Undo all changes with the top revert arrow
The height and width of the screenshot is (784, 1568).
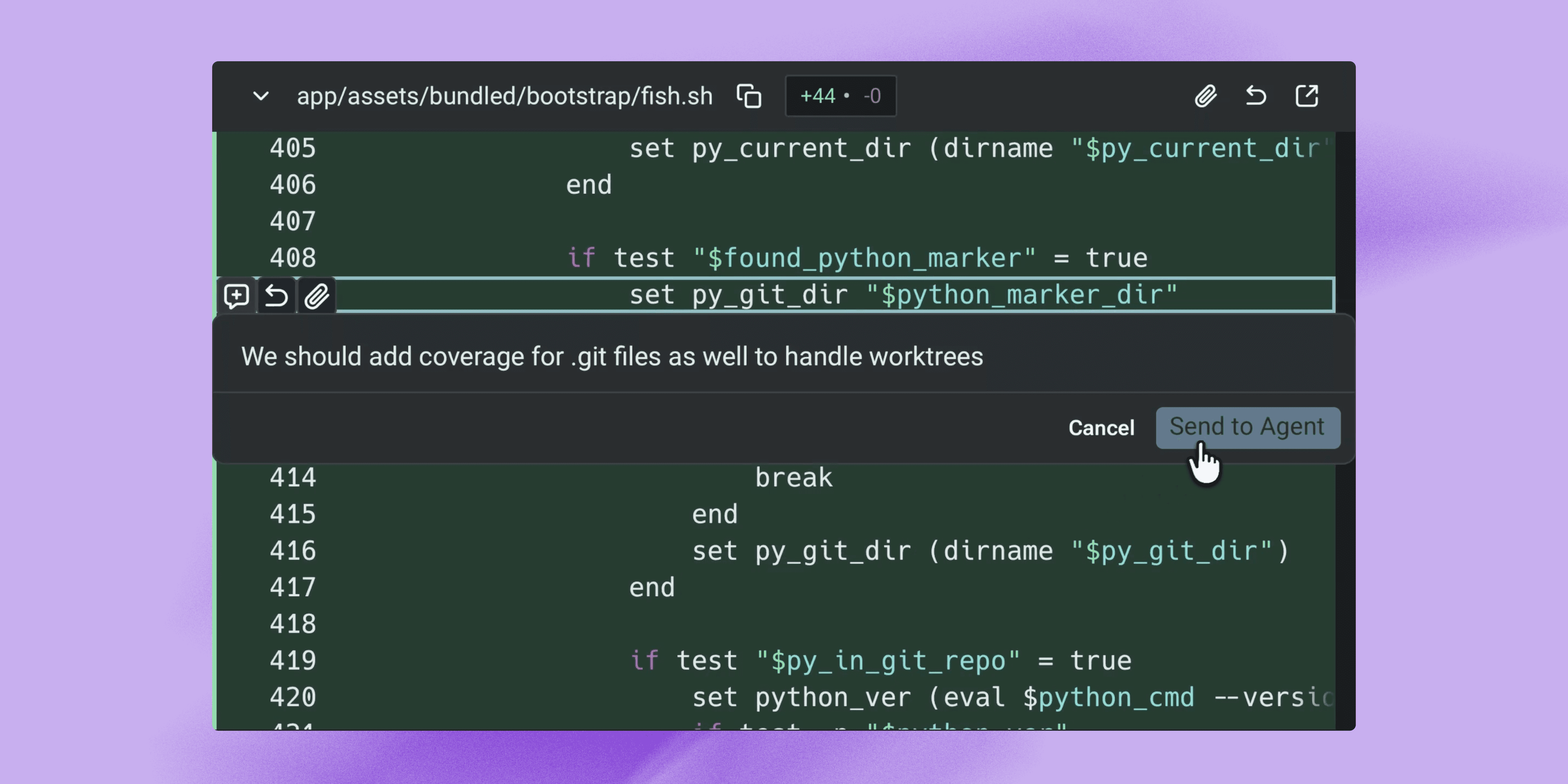1255,96
